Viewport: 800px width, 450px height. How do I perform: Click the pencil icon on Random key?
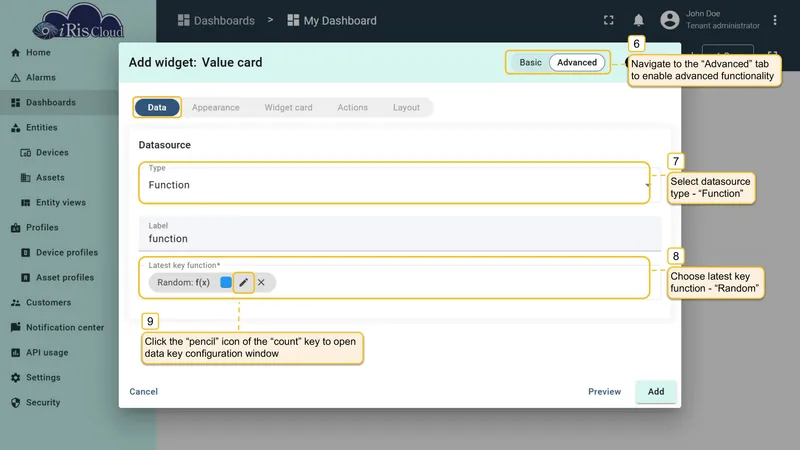point(243,282)
